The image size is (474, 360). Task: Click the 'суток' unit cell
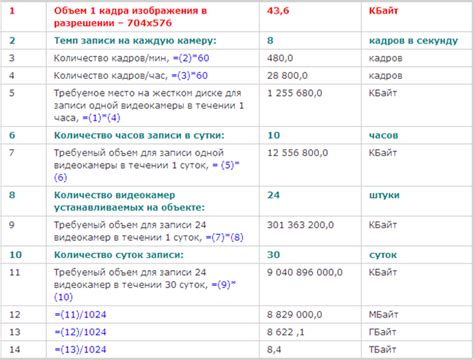pos(383,255)
